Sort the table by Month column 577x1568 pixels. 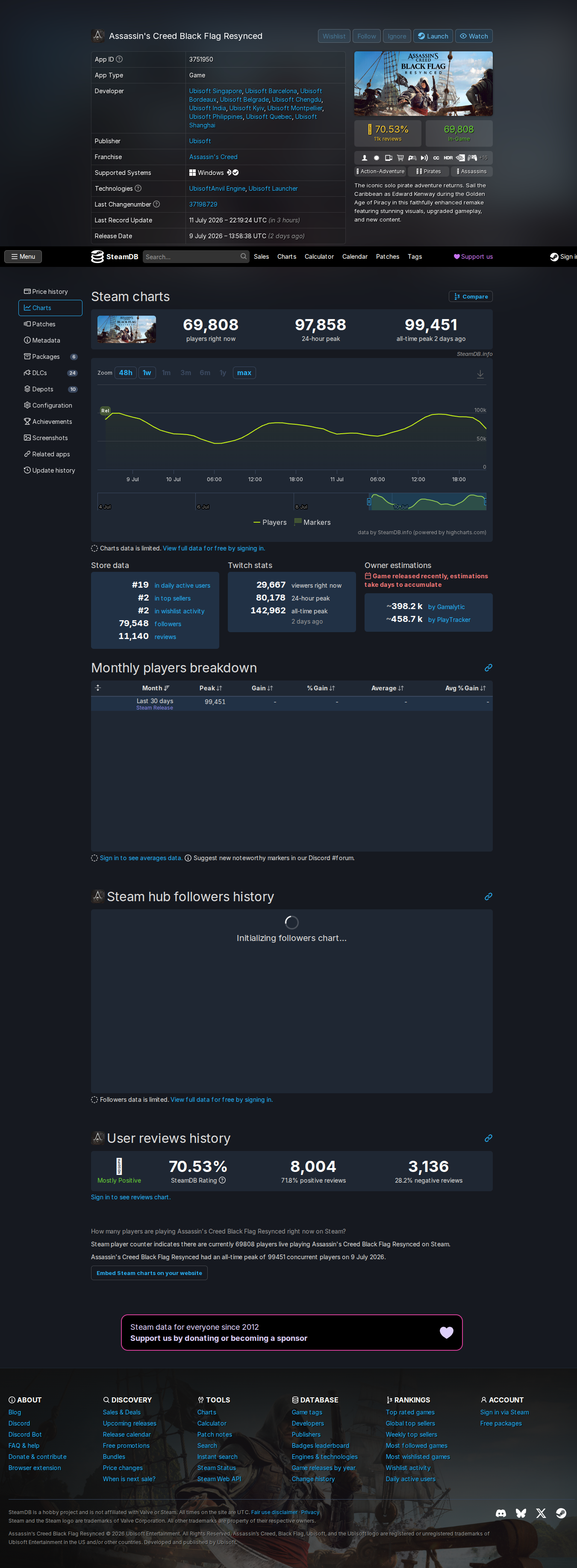tap(156, 688)
